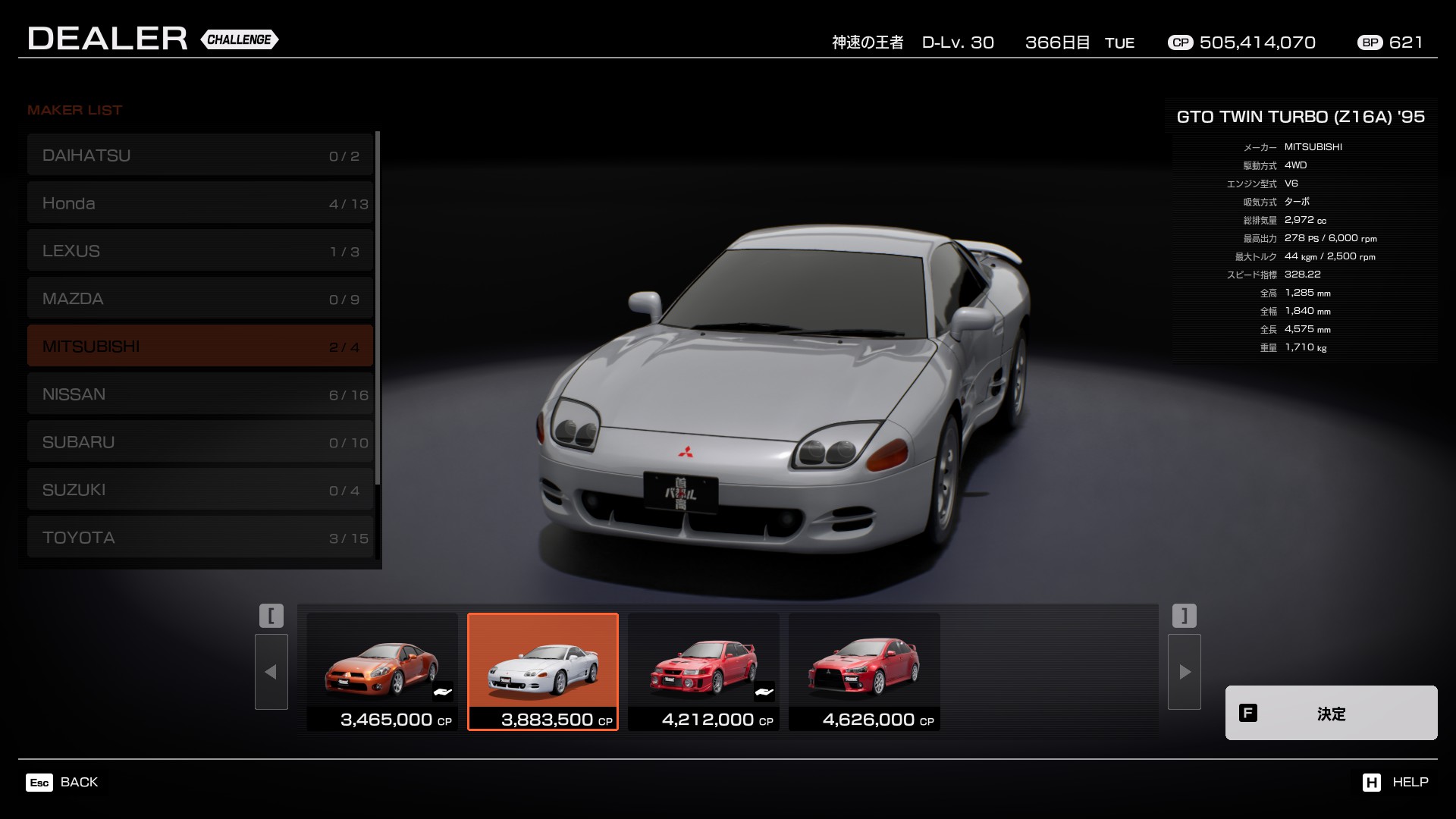This screenshot has width=1456, height=819.
Task: Choose the white GTO 3,883,500 CP thumbnail
Action: coord(543,670)
